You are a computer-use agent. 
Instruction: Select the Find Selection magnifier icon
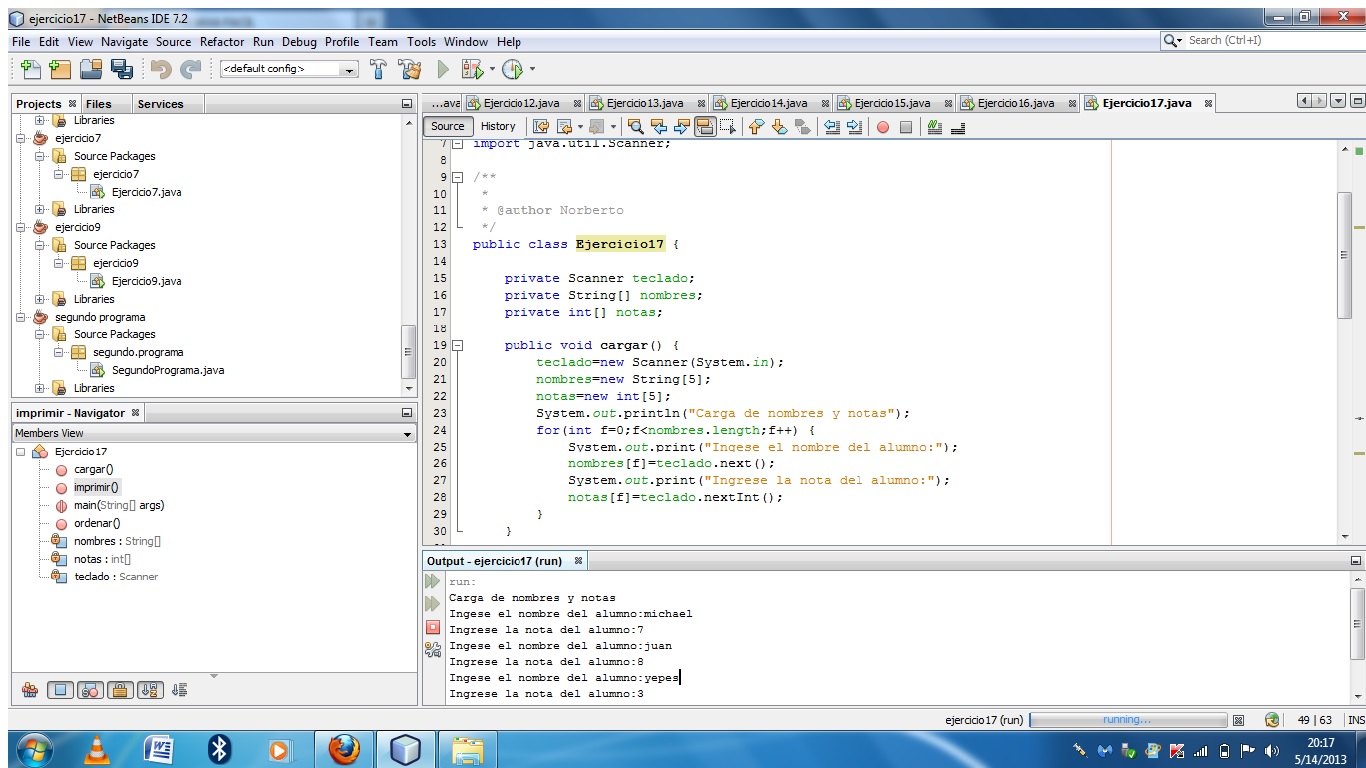pos(636,127)
